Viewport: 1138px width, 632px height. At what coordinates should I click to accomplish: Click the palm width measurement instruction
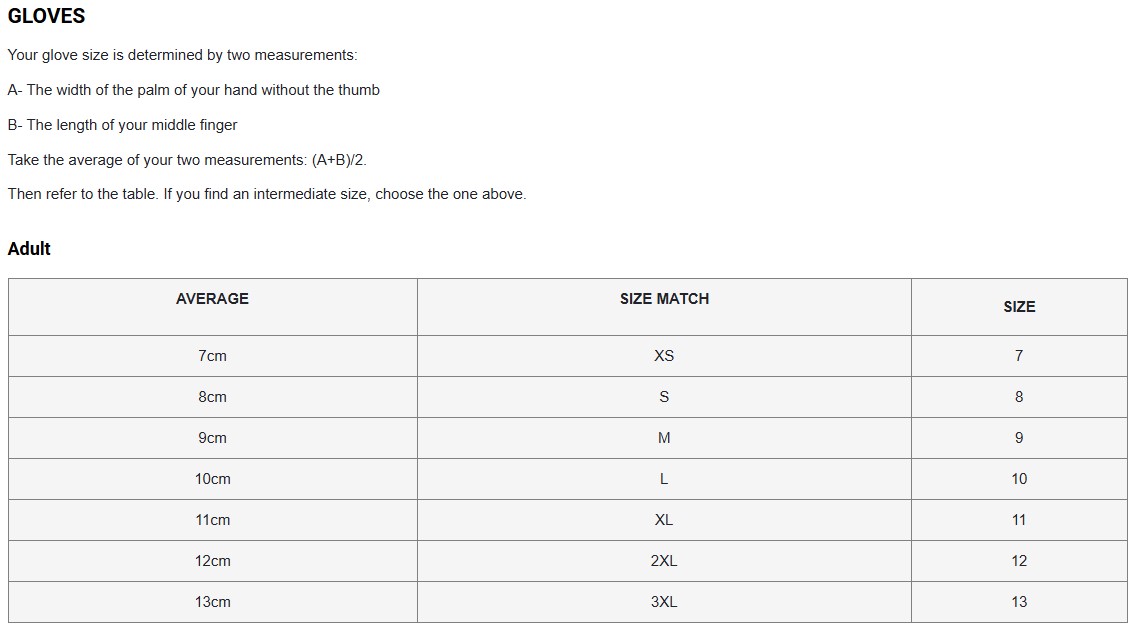click(x=194, y=90)
